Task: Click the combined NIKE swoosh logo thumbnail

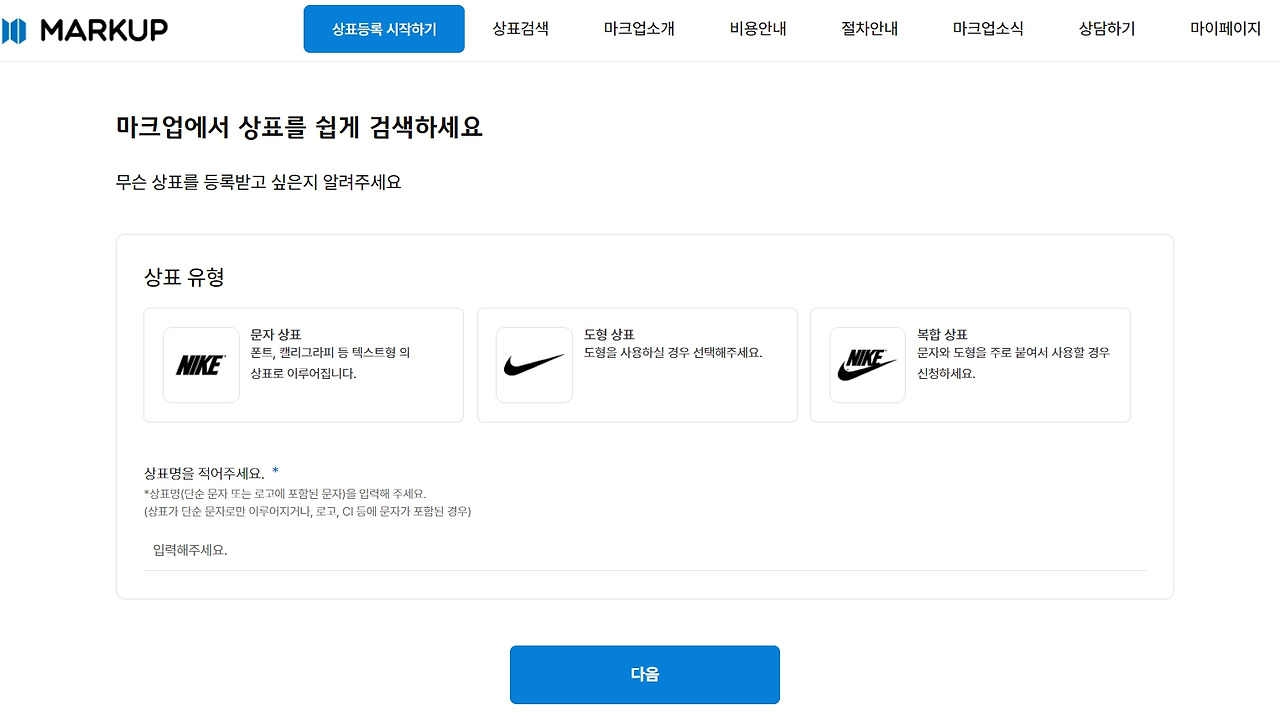Action: 867,365
